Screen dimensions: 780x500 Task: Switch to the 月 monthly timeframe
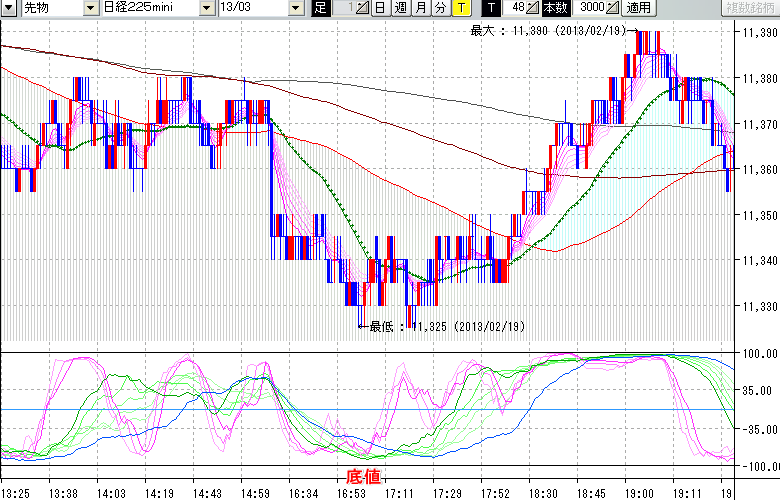click(421, 8)
